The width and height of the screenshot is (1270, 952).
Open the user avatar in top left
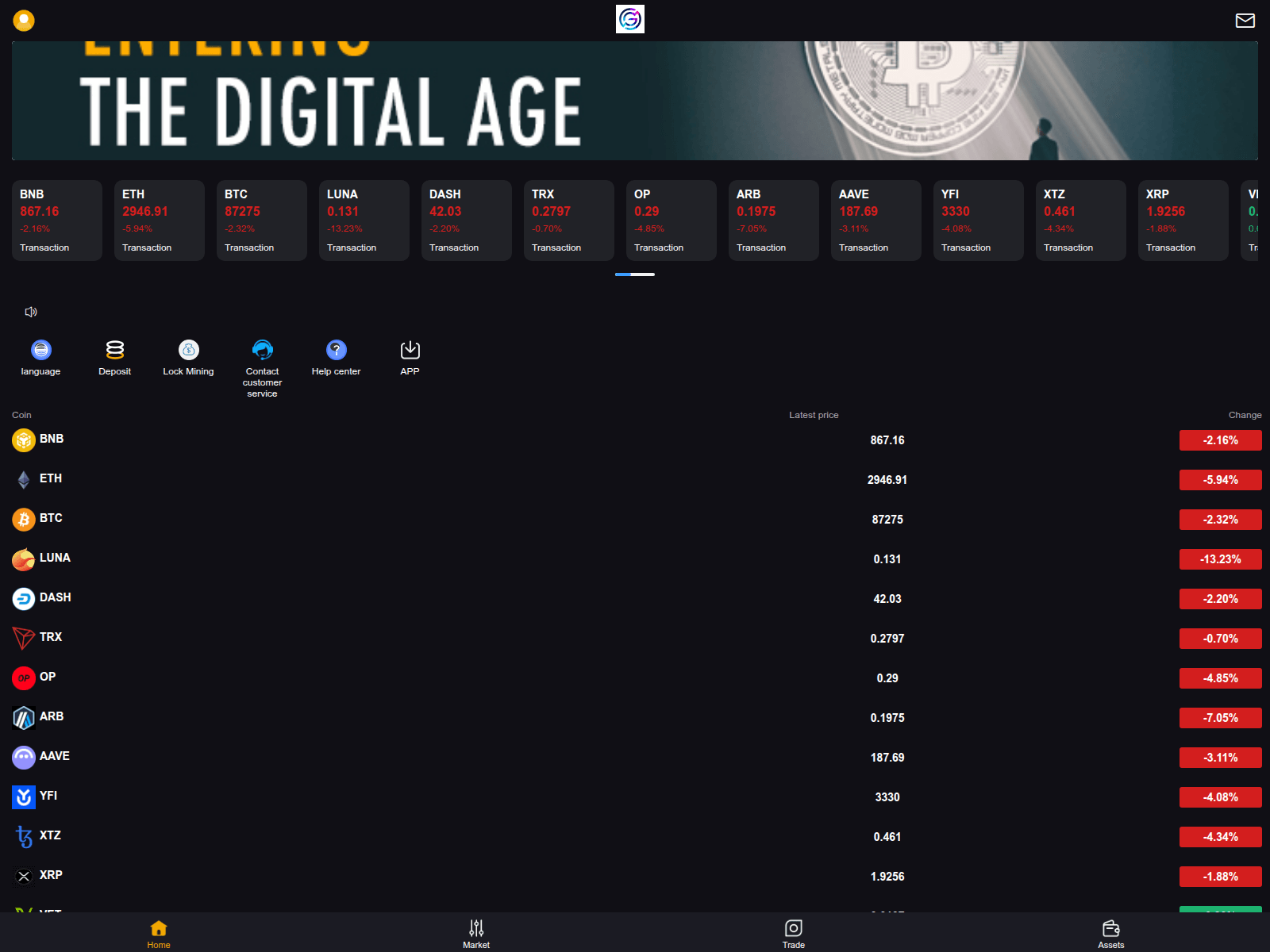point(24,20)
